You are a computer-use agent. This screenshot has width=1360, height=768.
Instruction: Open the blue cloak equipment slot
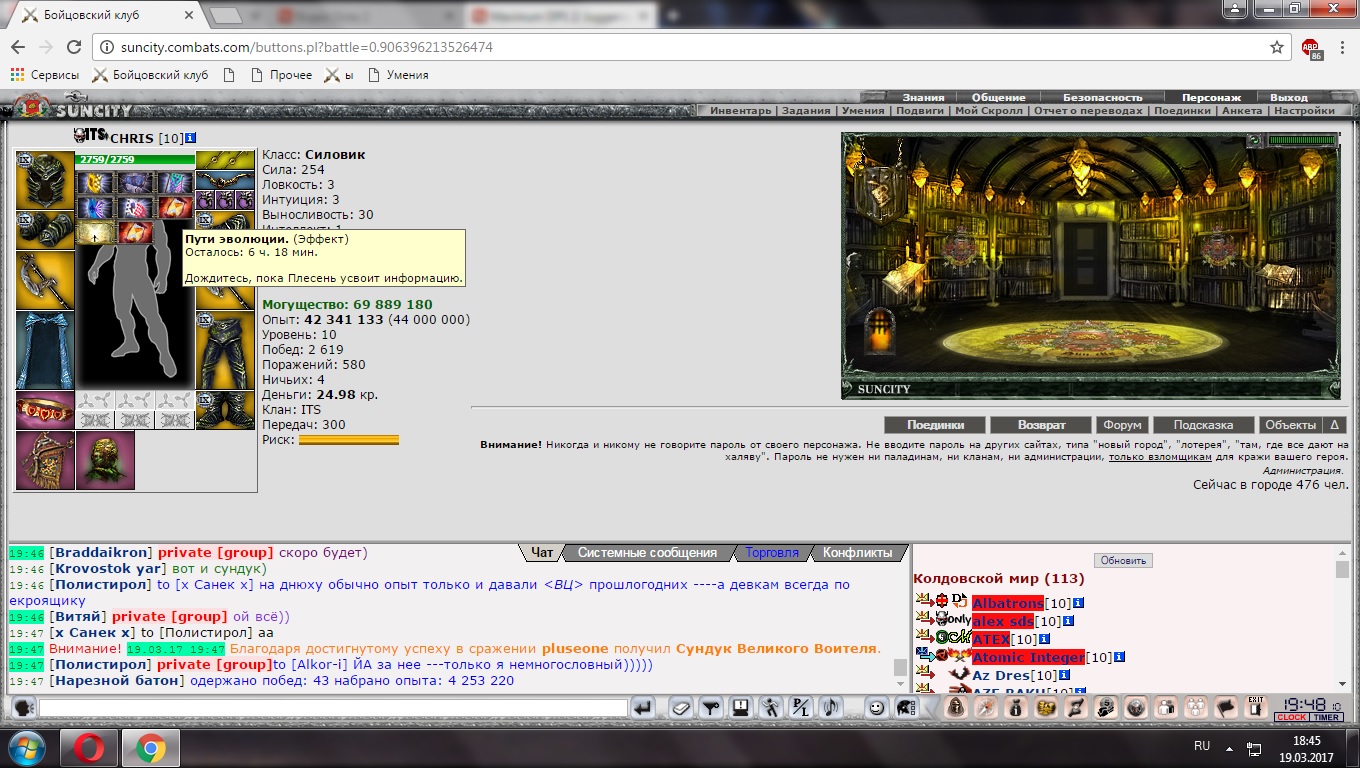[45, 350]
